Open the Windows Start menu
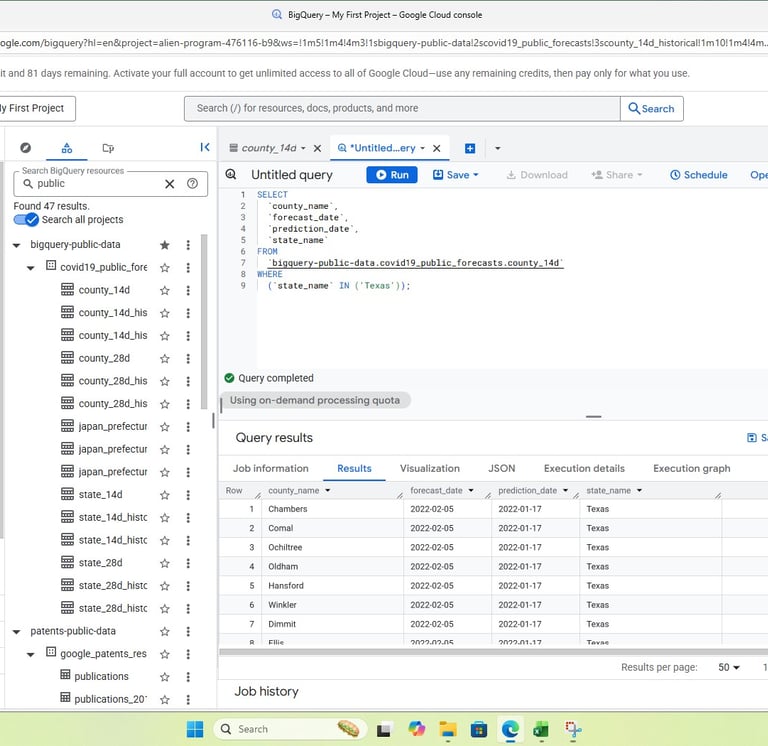The height and width of the screenshot is (746, 768). [x=195, y=729]
